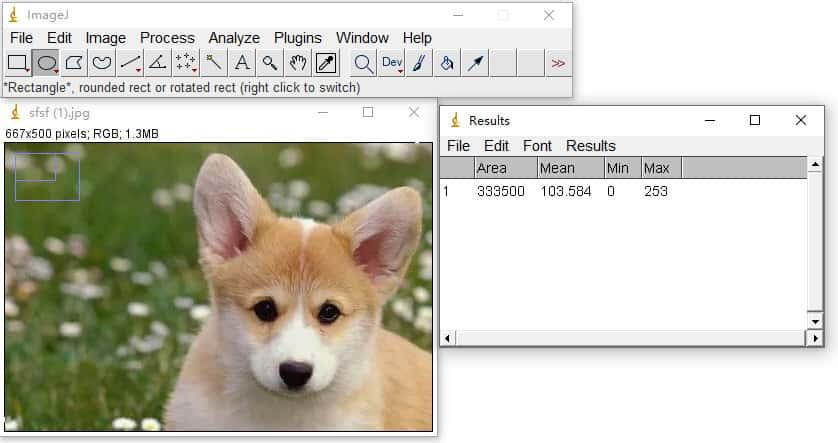Select the Flood Fill bucket tool
Image resolution: width=838 pixels, height=443 pixels.
[447, 63]
